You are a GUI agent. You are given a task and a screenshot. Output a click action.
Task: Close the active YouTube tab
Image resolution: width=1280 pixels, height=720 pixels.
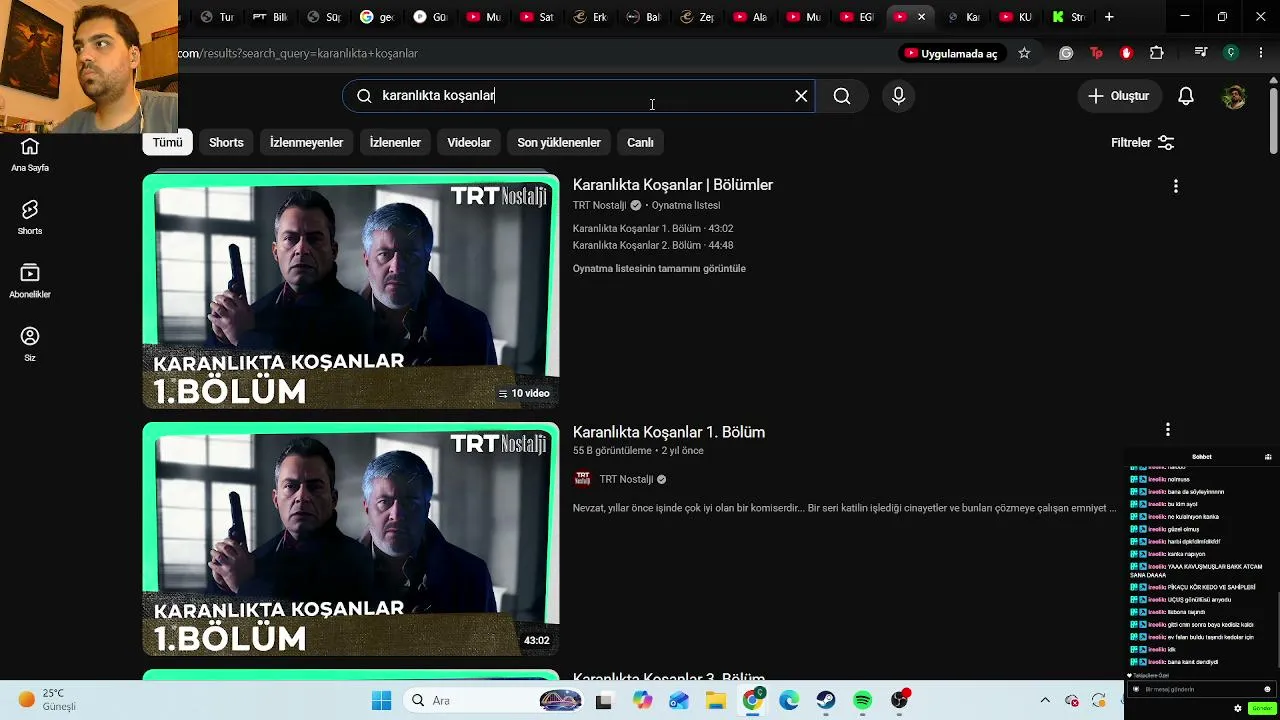[x=921, y=17]
